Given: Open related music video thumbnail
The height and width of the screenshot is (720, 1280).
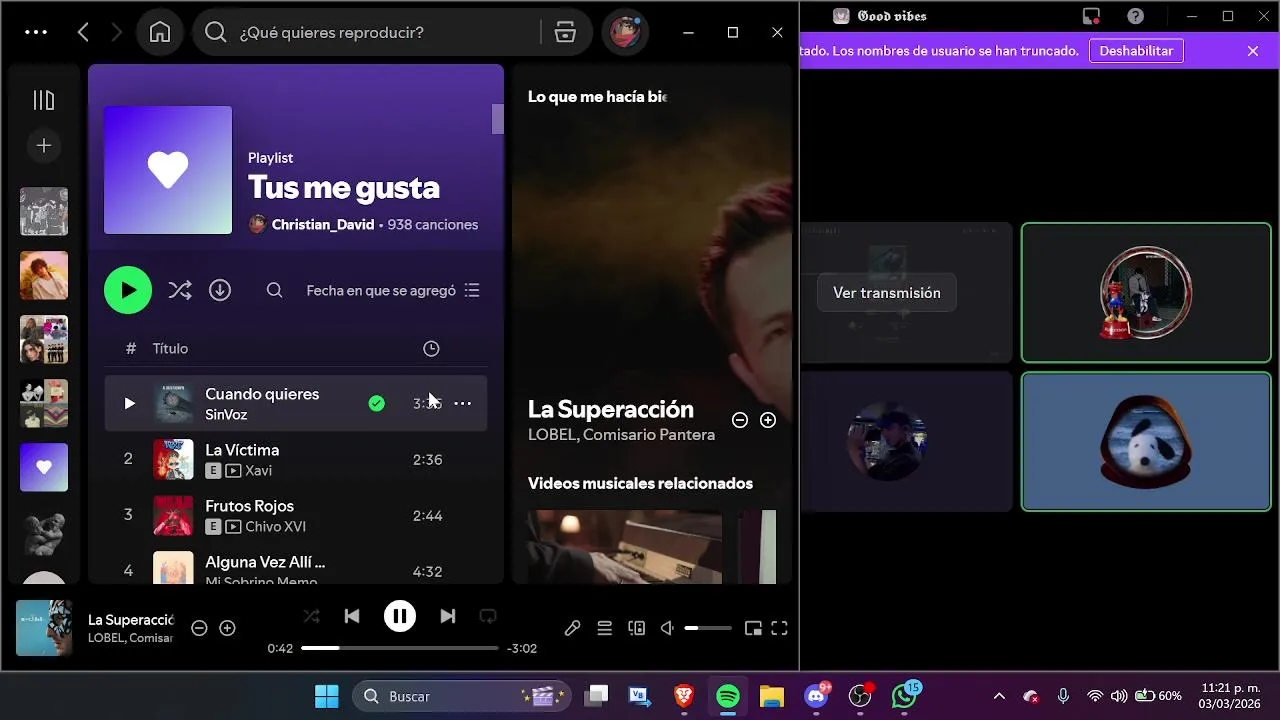Looking at the screenshot, I should tap(624, 546).
